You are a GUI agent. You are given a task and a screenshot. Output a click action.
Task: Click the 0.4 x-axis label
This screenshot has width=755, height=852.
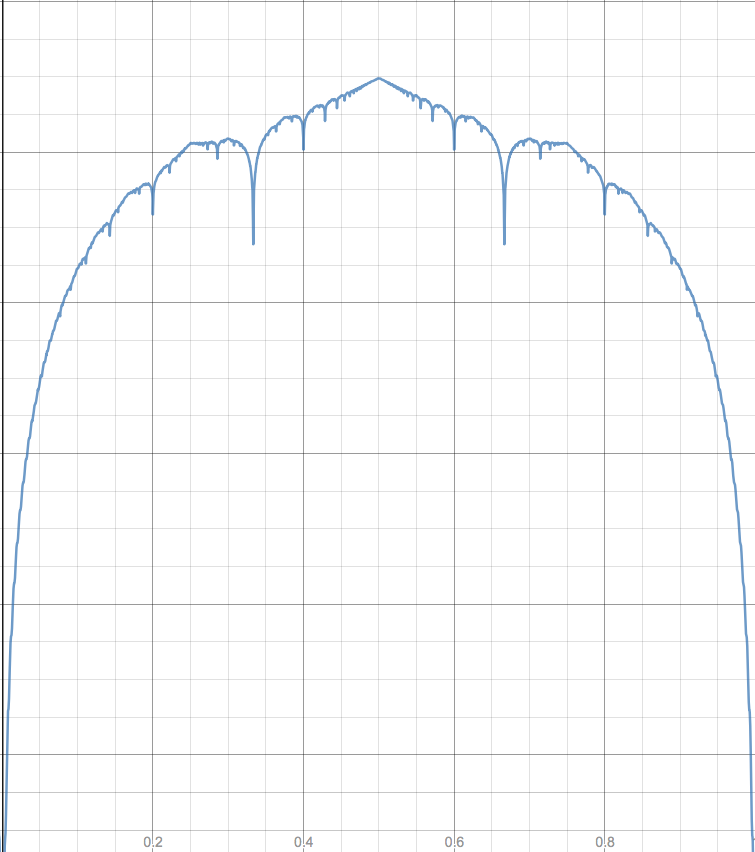click(x=303, y=842)
